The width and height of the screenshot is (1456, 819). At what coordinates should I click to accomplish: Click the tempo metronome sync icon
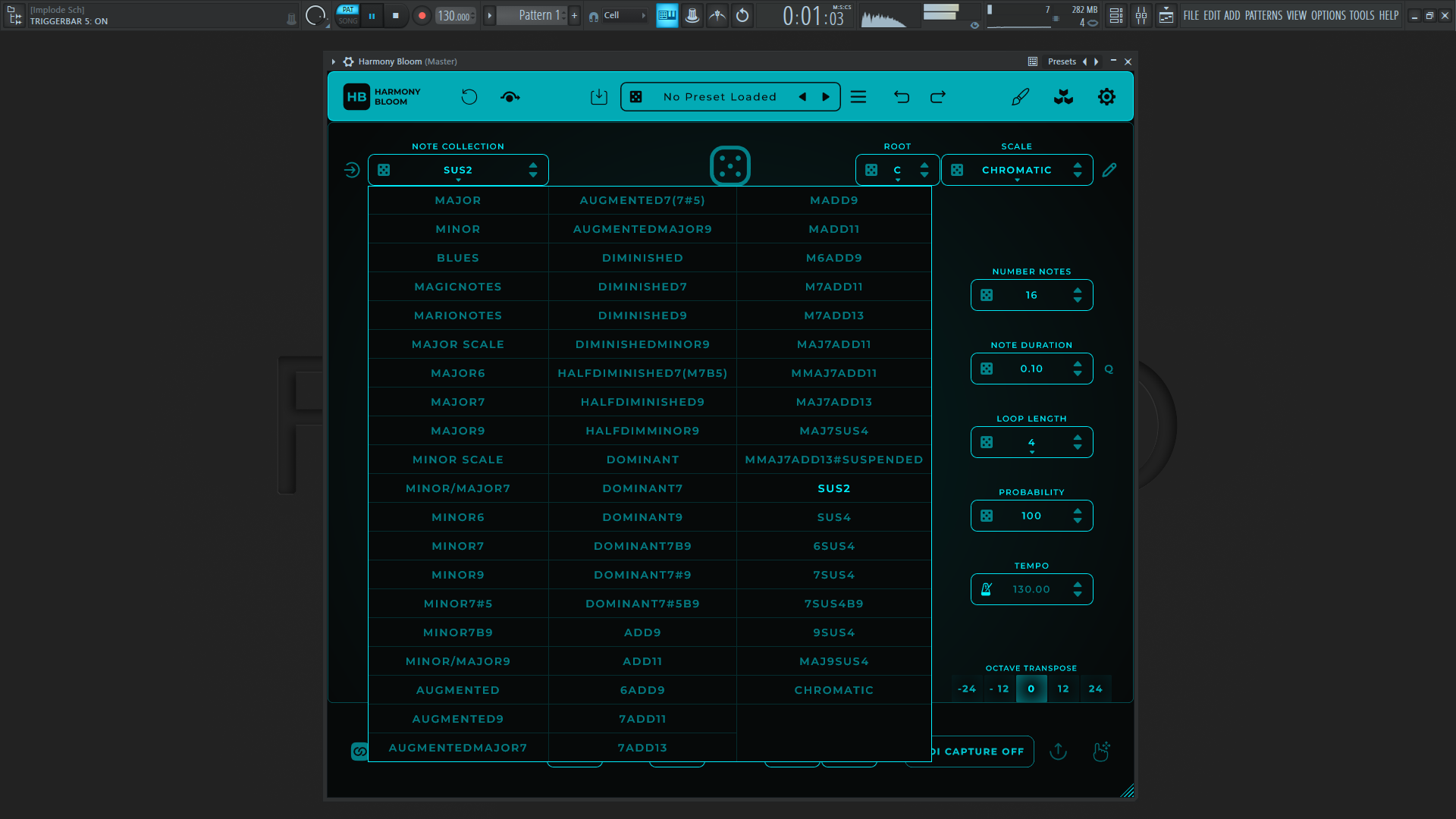pyautogui.click(x=987, y=589)
